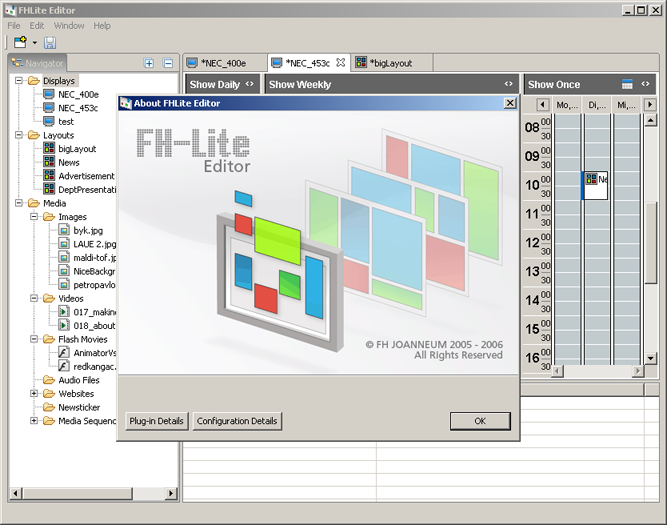Click the redkangac flash file icon
The height and width of the screenshot is (525, 667).
pos(64,366)
